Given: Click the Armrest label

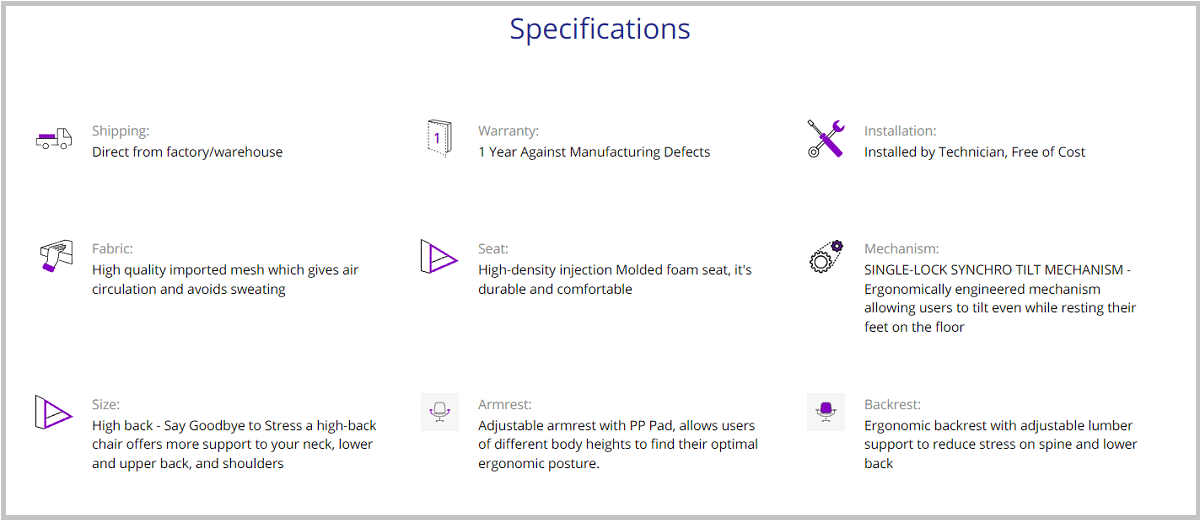Looking at the screenshot, I should tap(505, 405).
